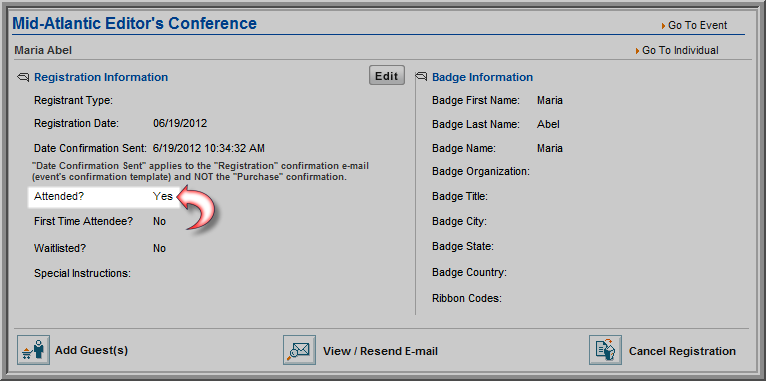This screenshot has height=381, width=766.
Task: Click the Add Guest(s) cart icon
Action: coord(34,350)
